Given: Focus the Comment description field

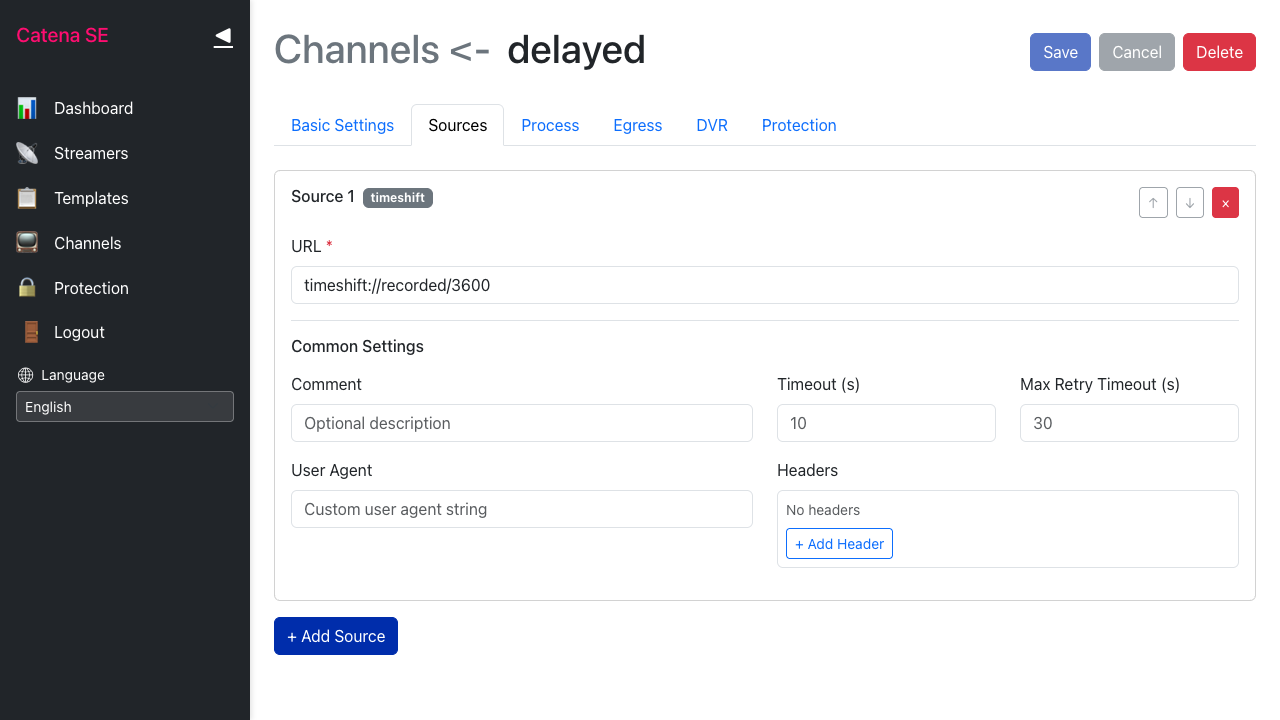Looking at the screenshot, I should (521, 423).
